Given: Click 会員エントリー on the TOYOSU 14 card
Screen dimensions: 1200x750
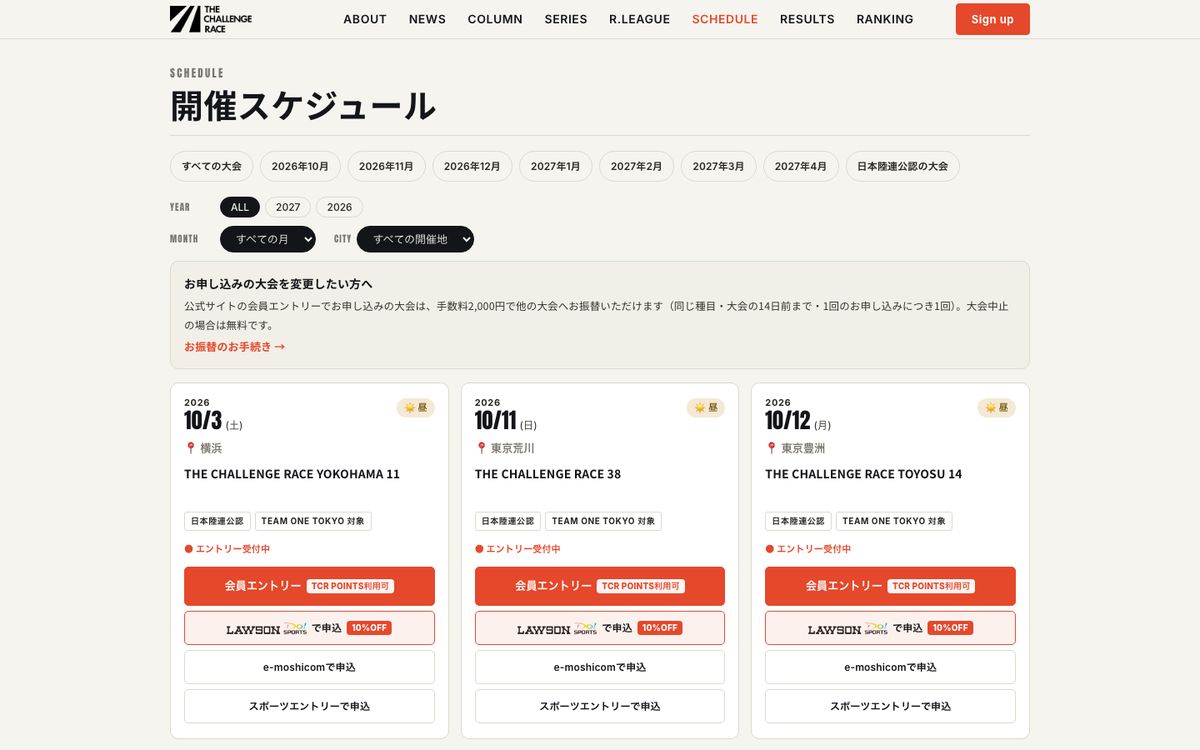Looking at the screenshot, I should tap(890, 586).
